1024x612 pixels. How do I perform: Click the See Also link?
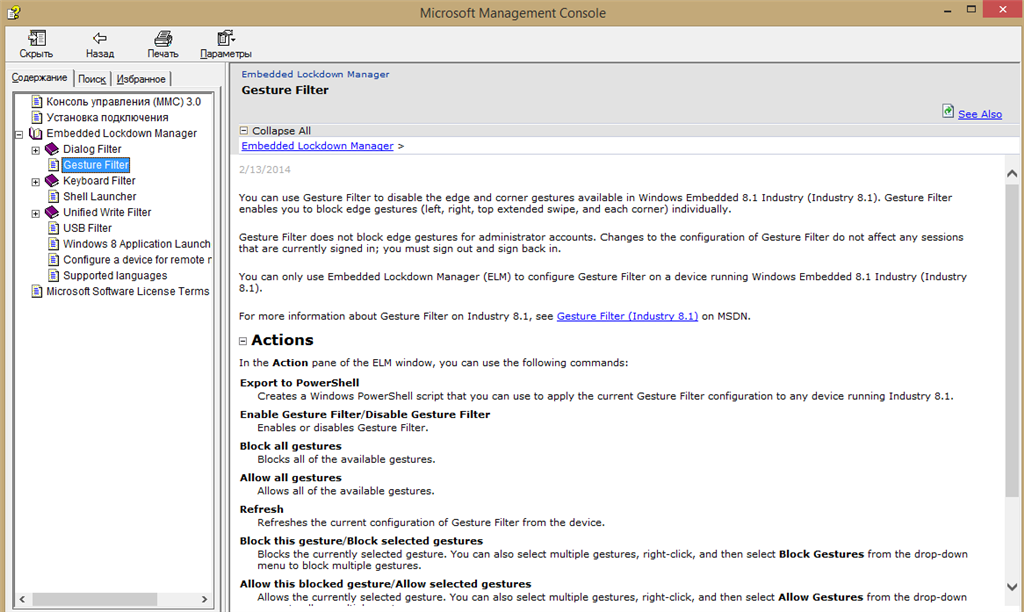coord(980,114)
